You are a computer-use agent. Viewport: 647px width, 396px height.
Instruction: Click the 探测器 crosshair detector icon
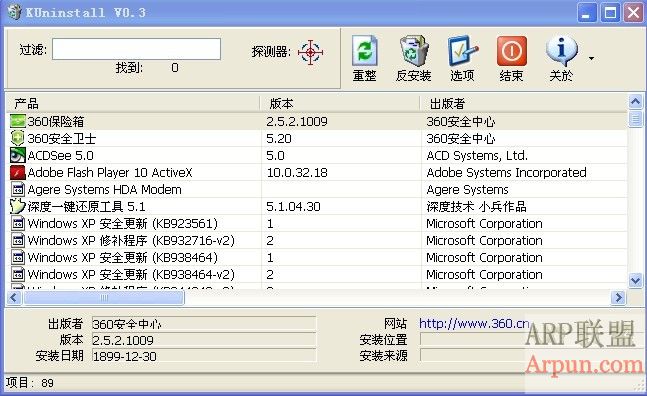310,52
